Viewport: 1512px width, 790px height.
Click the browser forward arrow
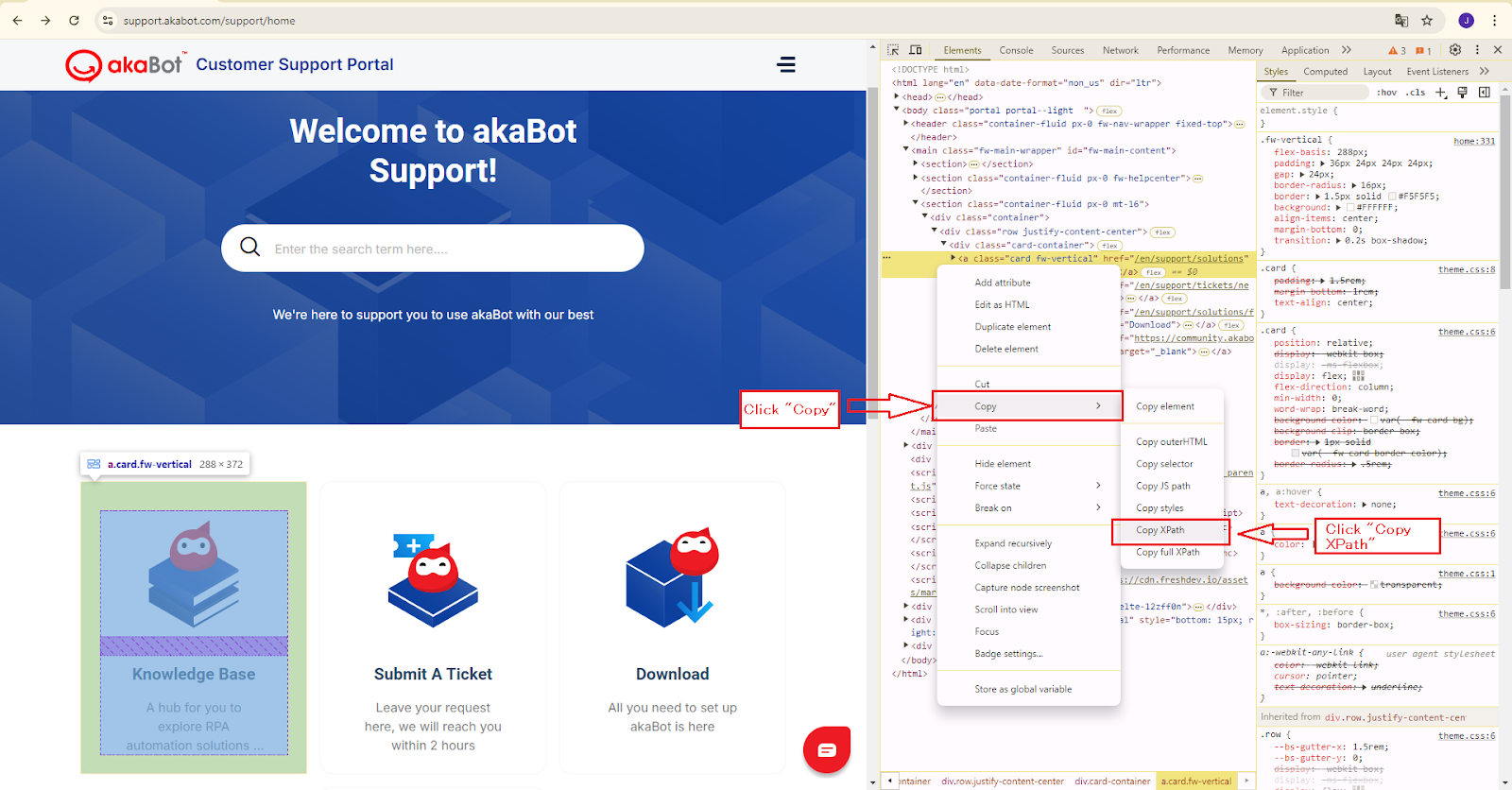pyautogui.click(x=45, y=20)
